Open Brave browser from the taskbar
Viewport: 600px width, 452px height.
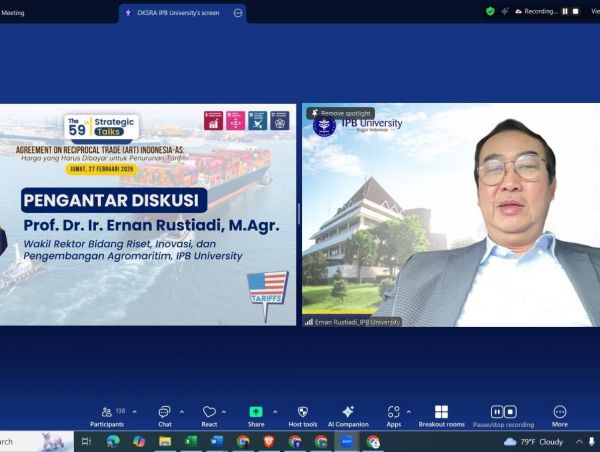point(269,442)
